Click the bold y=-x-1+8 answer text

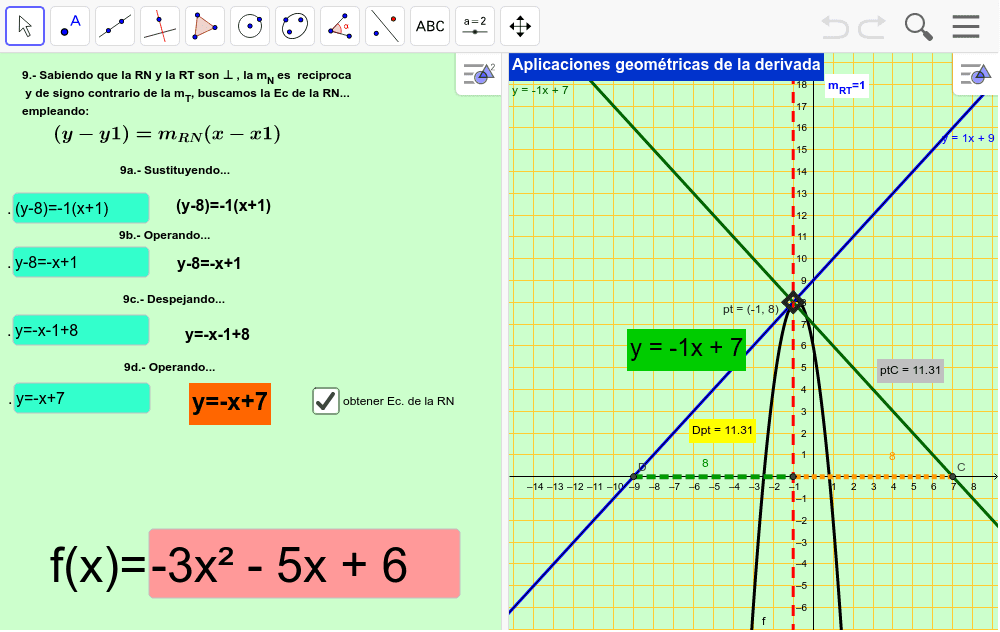217,335
